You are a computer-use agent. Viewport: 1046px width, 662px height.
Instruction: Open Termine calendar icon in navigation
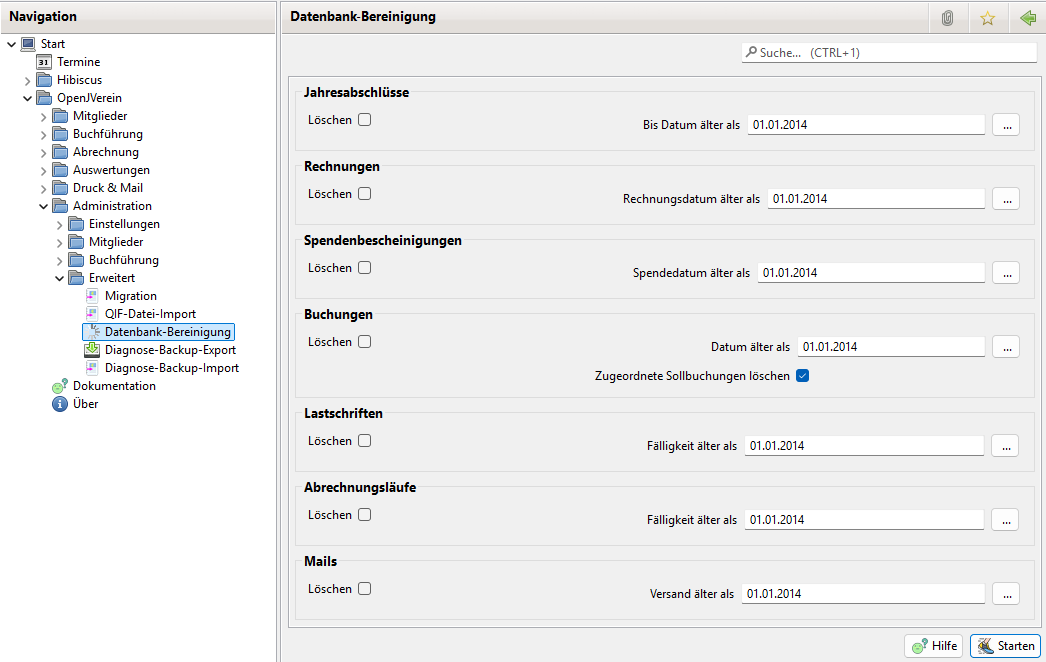44,62
